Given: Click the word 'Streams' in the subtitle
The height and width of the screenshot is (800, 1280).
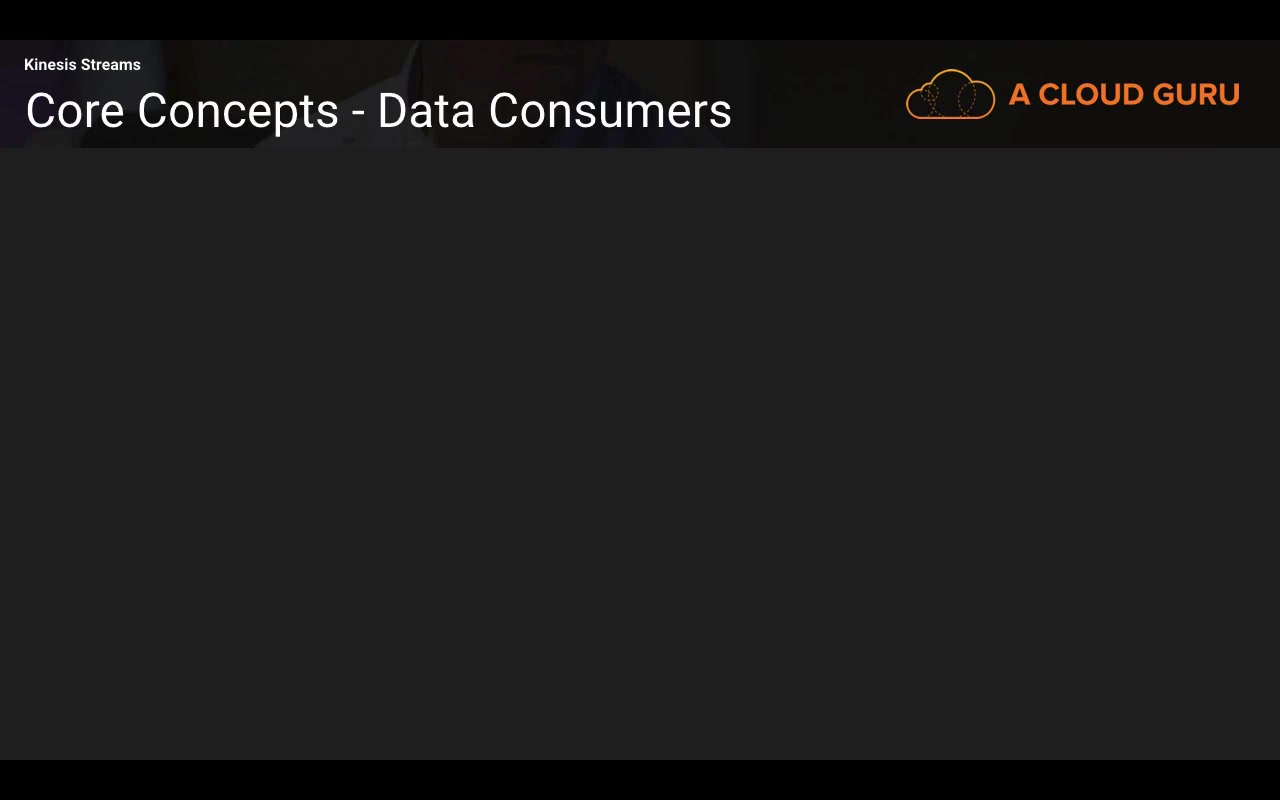Looking at the screenshot, I should 111,65.
